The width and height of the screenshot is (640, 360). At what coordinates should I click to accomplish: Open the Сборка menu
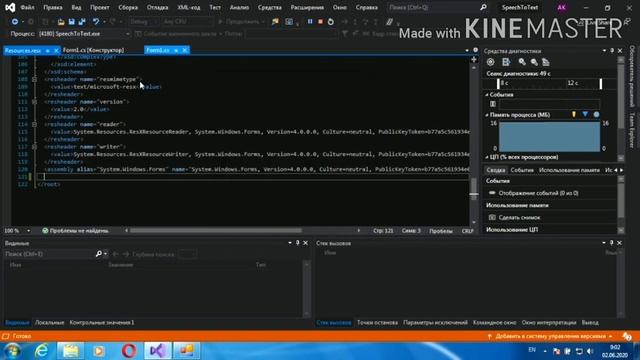pyautogui.click(x=128, y=7)
